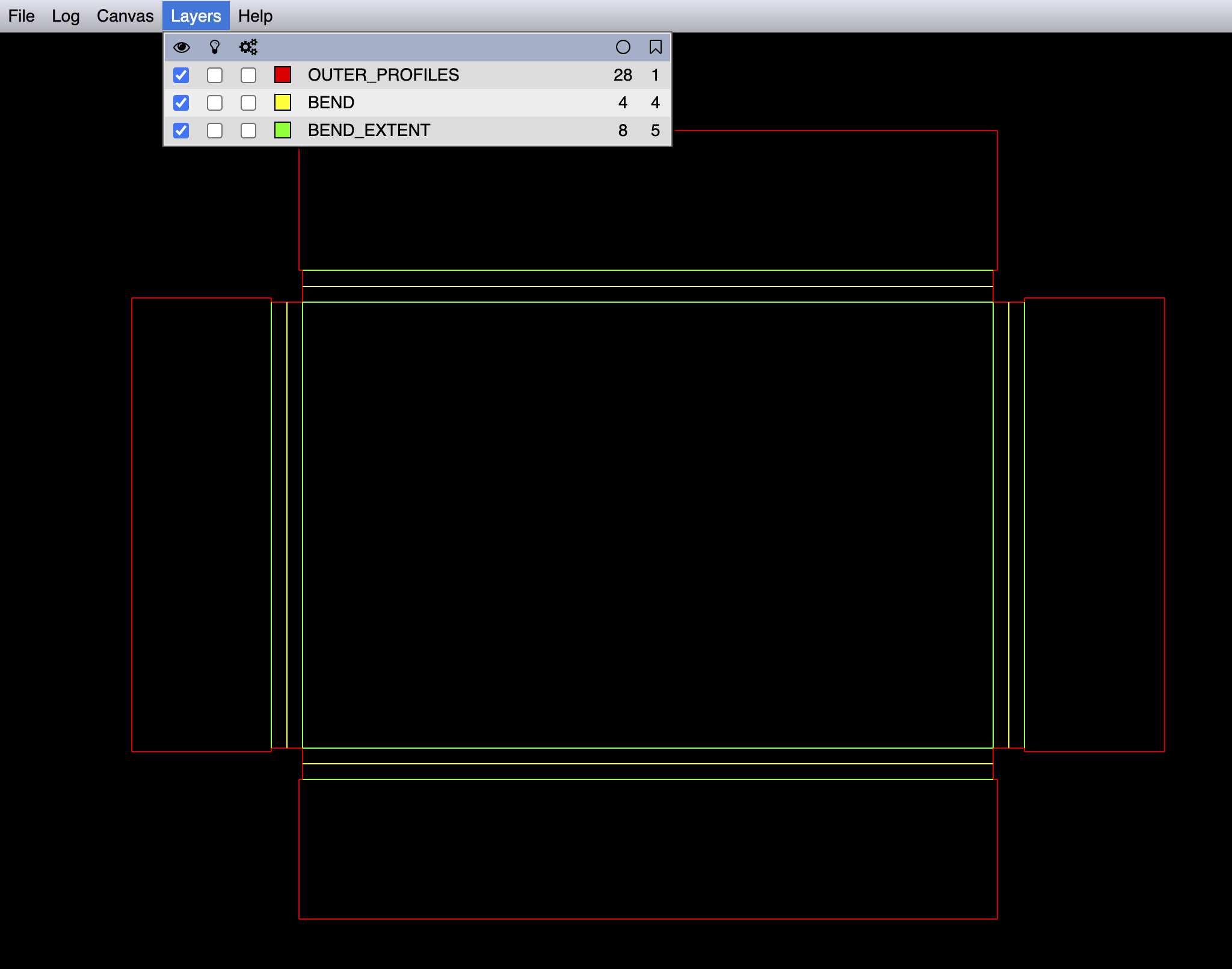Open the Canvas menu

point(125,16)
